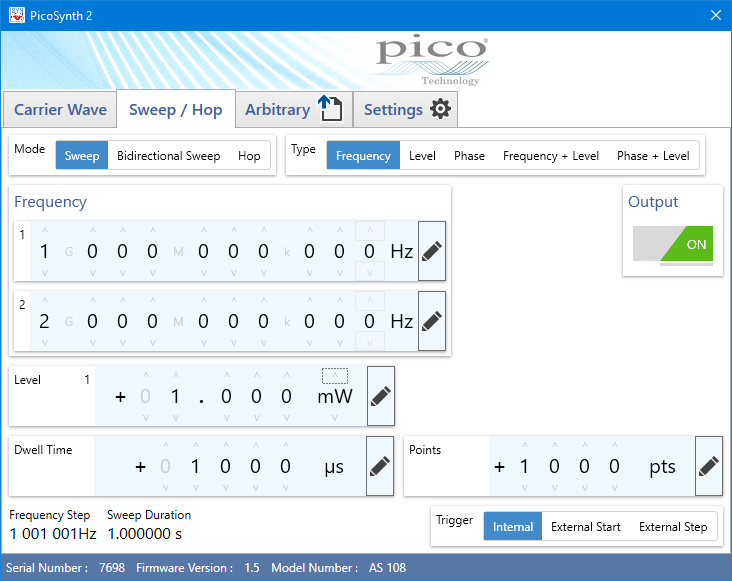Click the Arbitrary upload file icon

tap(330, 109)
